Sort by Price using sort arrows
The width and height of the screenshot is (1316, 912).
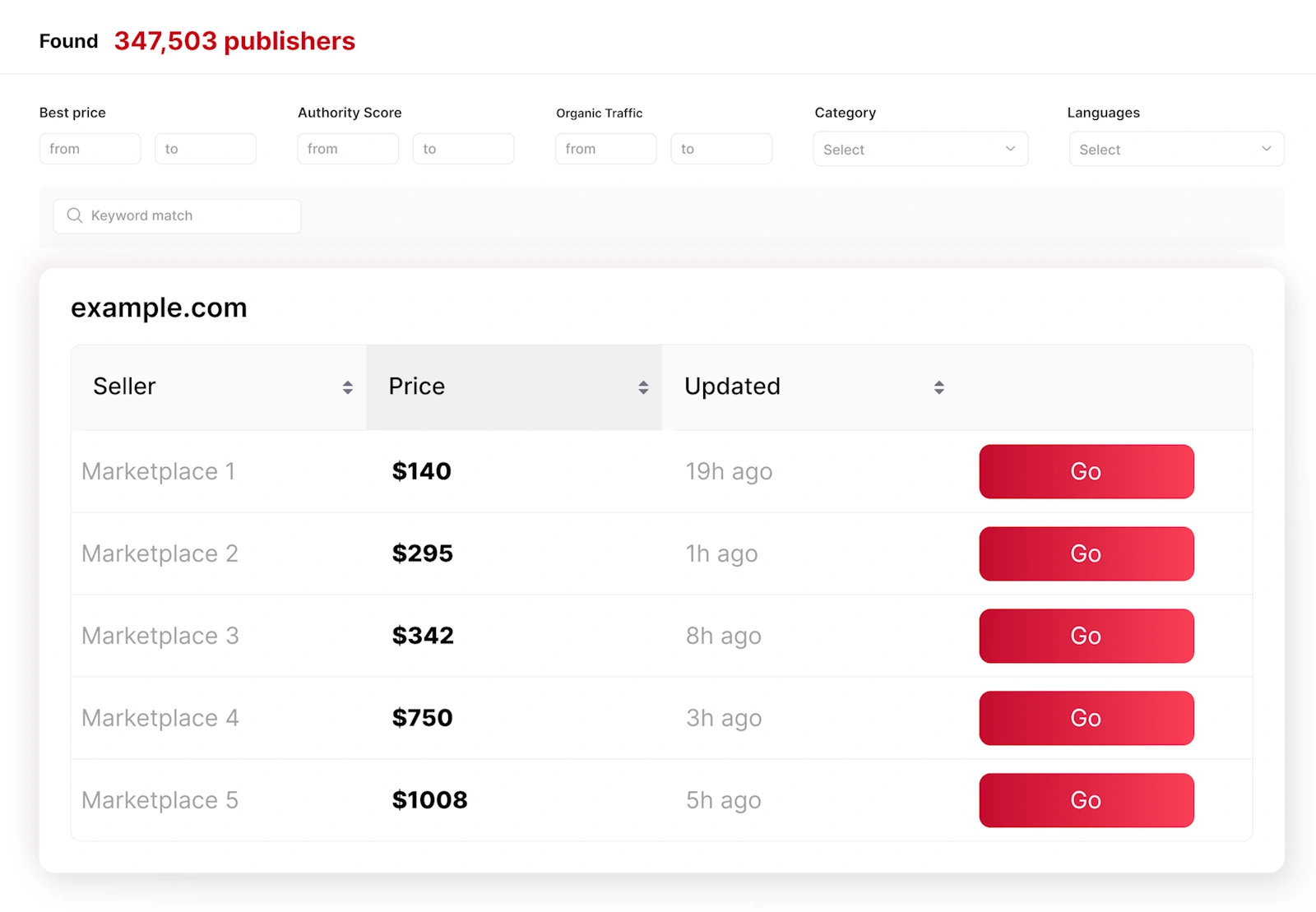tap(643, 387)
